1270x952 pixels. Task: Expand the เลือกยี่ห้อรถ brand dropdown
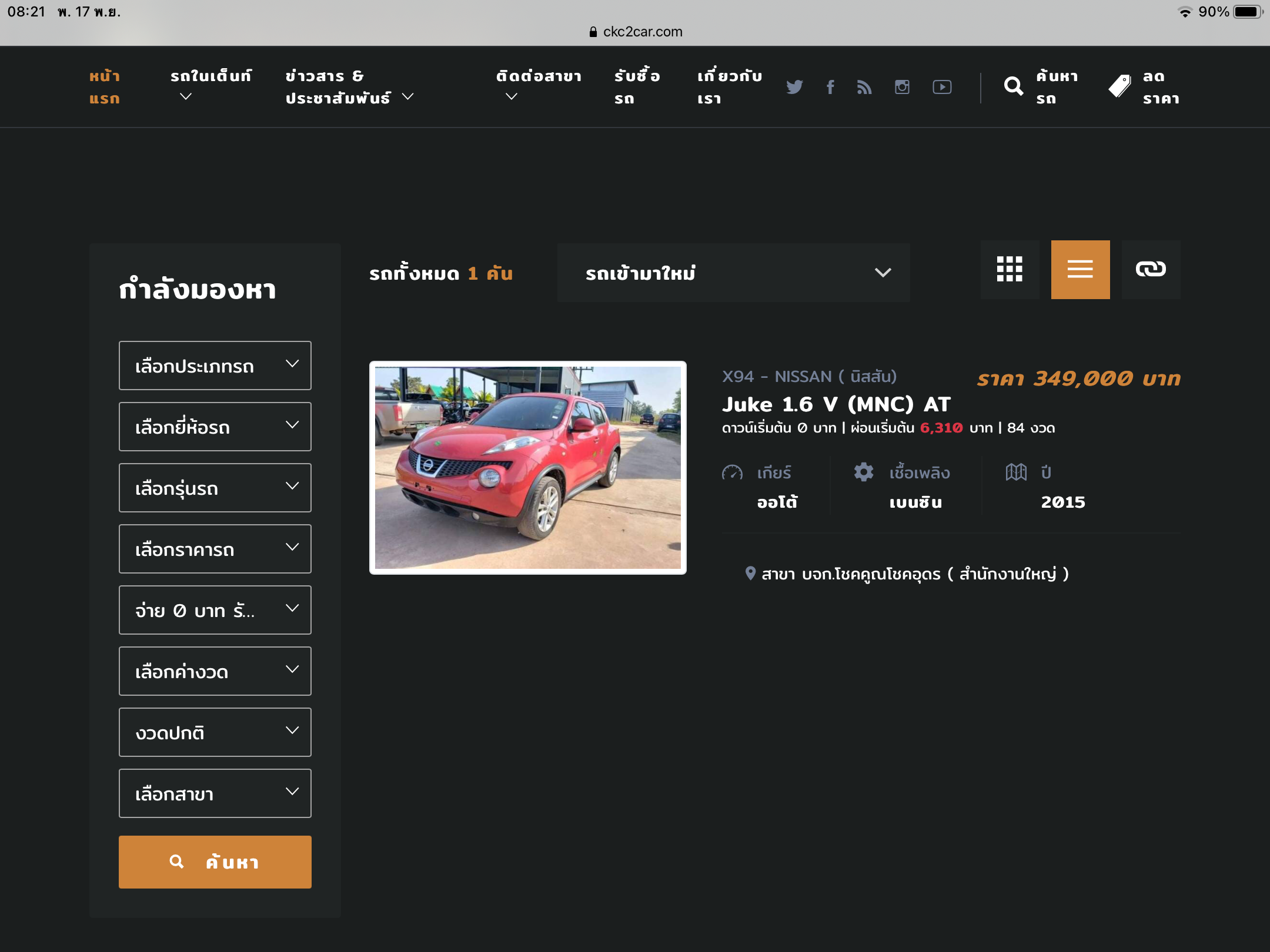point(215,427)
